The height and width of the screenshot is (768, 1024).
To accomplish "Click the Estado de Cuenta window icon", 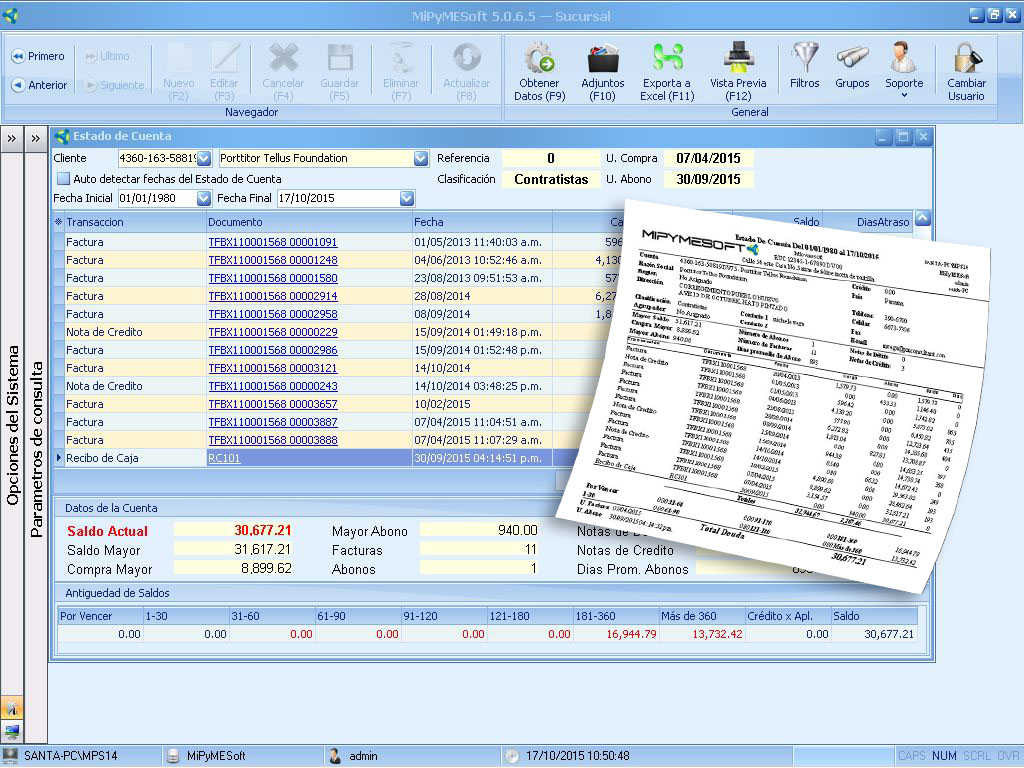I will coord(63,136).
